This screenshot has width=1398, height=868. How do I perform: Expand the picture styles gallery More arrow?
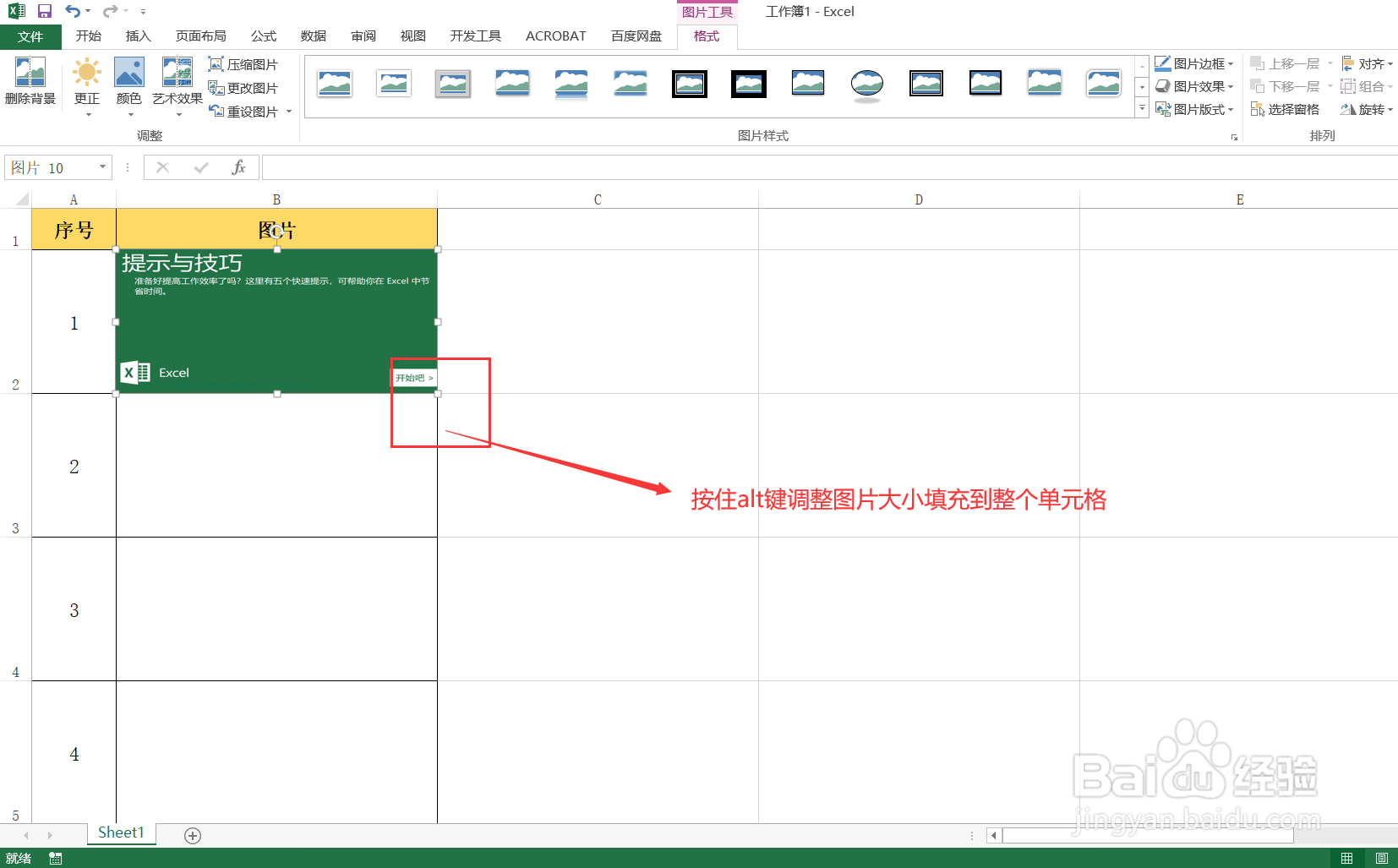1142,108
